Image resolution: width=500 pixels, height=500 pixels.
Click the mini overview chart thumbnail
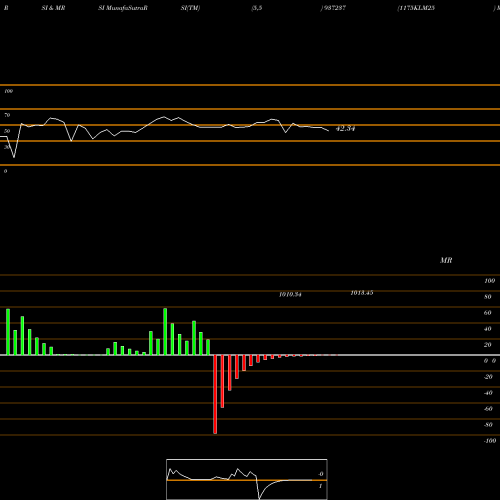pos(247,479)
